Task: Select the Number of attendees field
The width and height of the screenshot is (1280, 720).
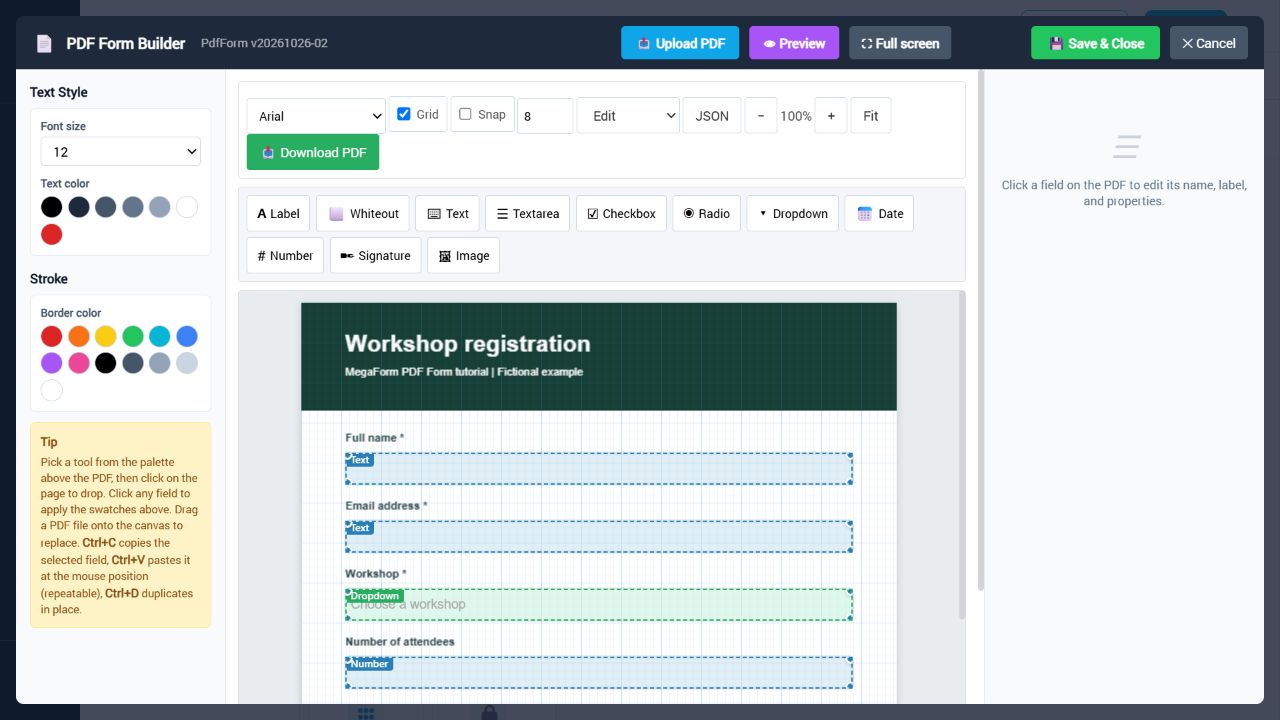Action: [599, 673]
